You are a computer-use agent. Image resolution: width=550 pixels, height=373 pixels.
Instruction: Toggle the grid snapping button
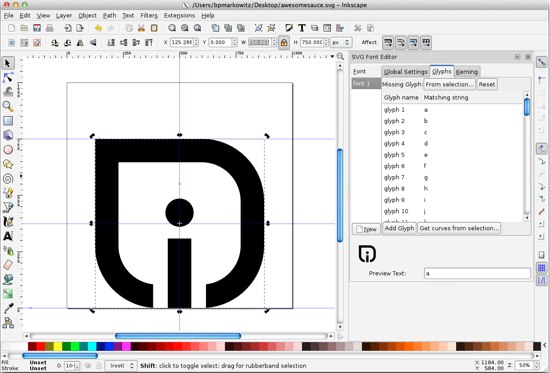(541, 268)
